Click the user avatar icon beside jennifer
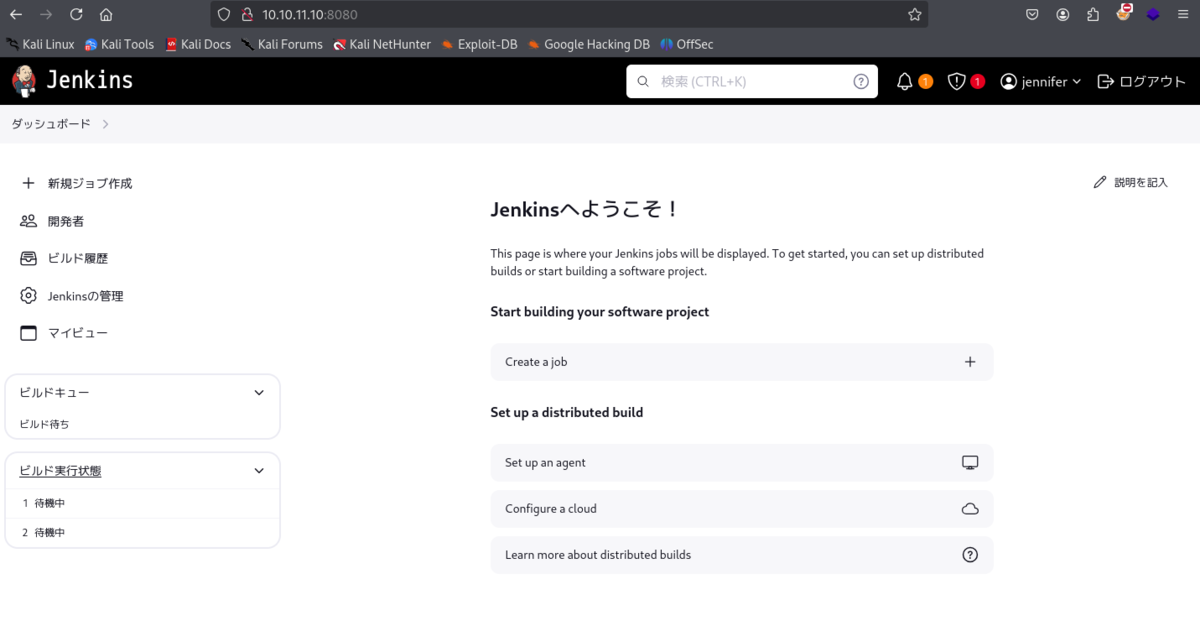 click(1009, 82)
